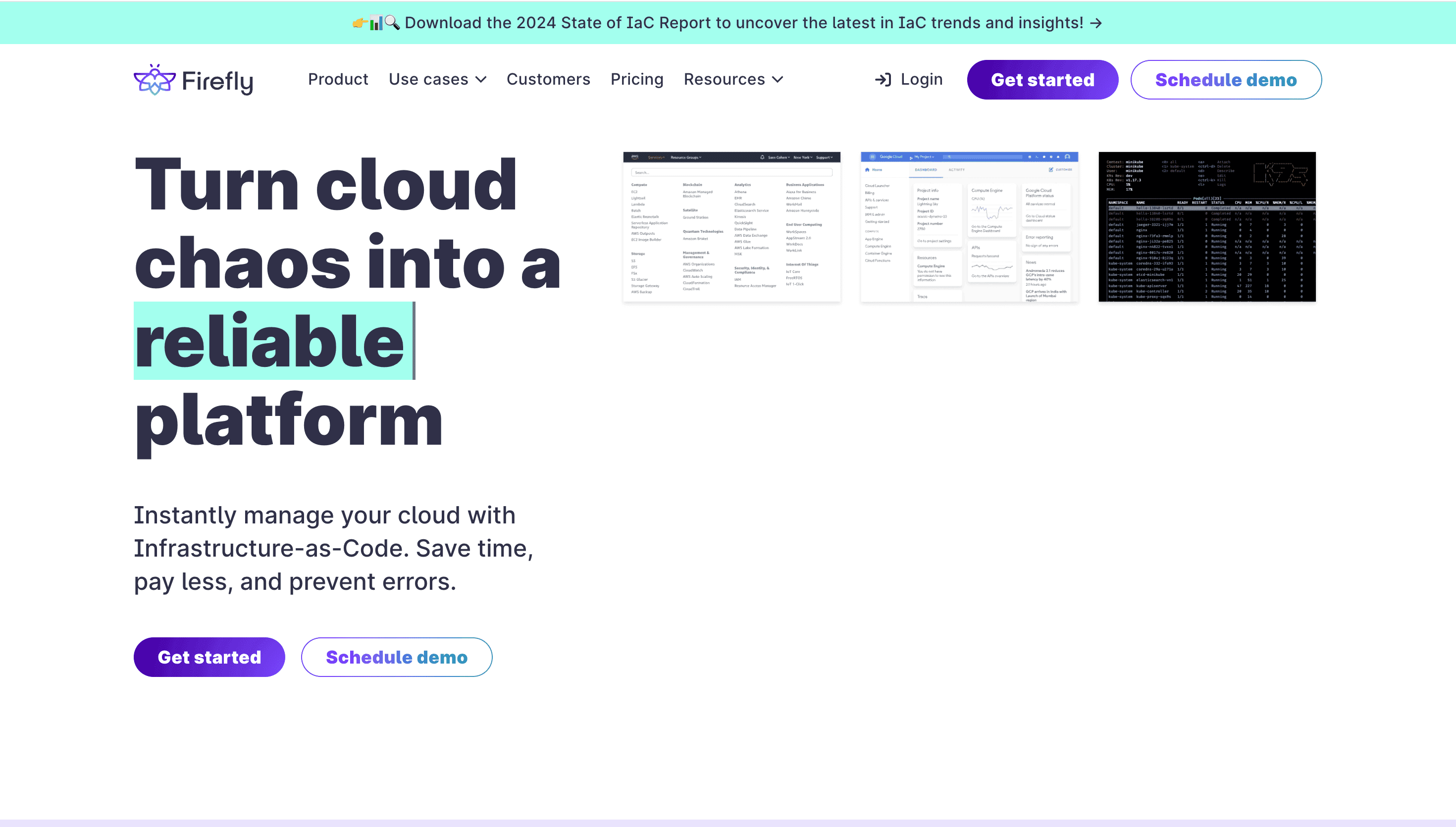Open the Resources menu
The image size is (1456, 827).
(x=733, y=80)
